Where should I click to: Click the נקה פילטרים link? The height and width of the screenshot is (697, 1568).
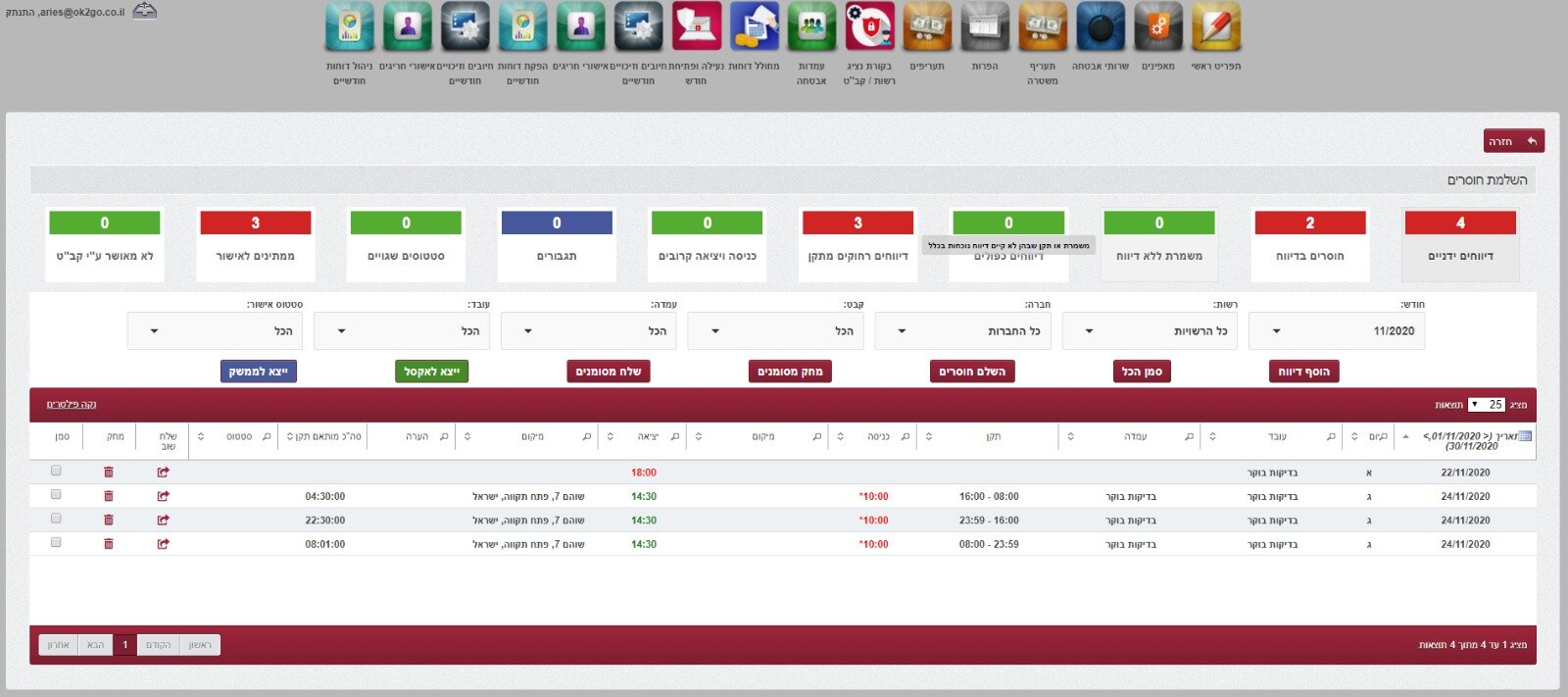tap(72, 405)
